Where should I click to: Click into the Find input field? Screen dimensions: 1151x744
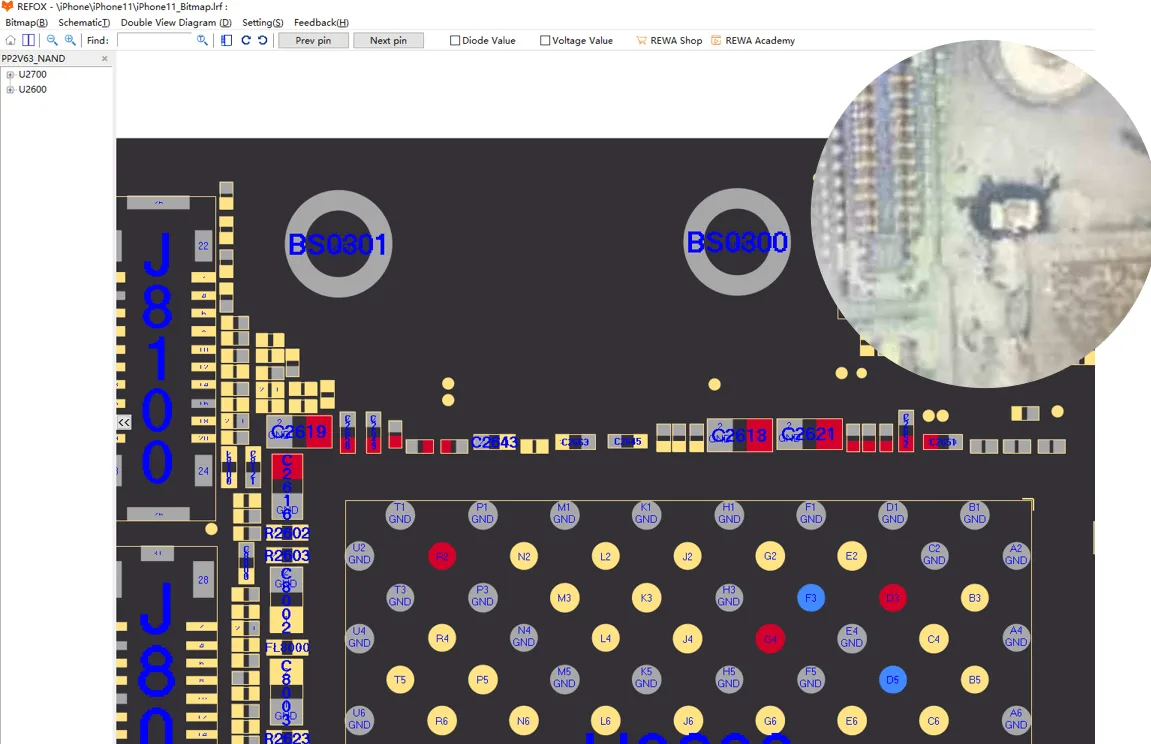point(154,40)
